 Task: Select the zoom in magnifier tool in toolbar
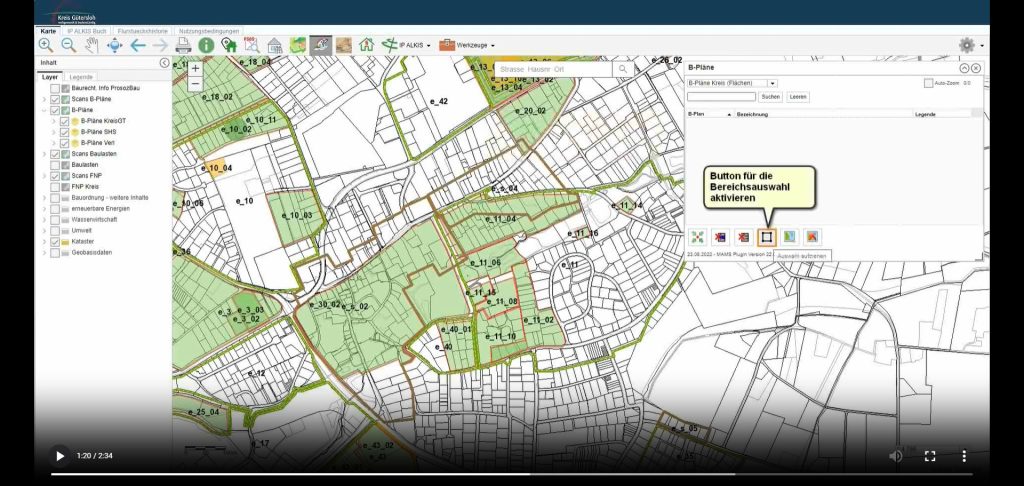[46, 45]
